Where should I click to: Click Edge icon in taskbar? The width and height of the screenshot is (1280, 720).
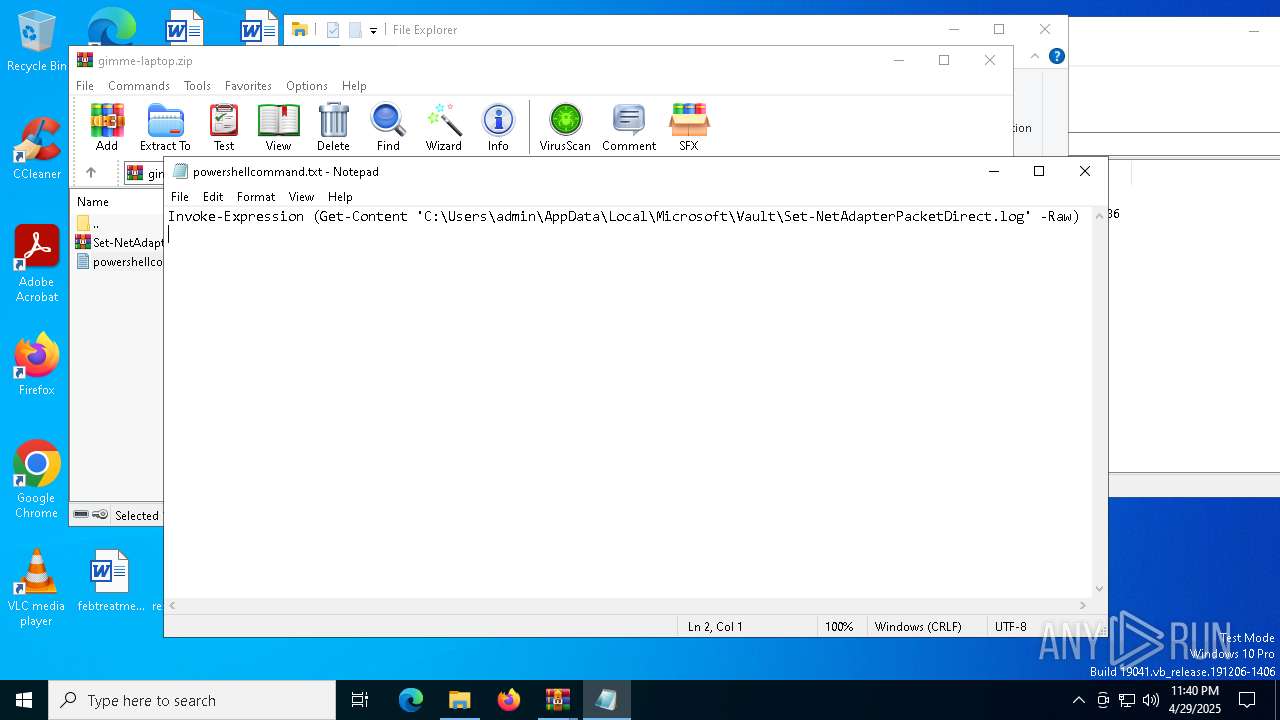pos(411,700)
